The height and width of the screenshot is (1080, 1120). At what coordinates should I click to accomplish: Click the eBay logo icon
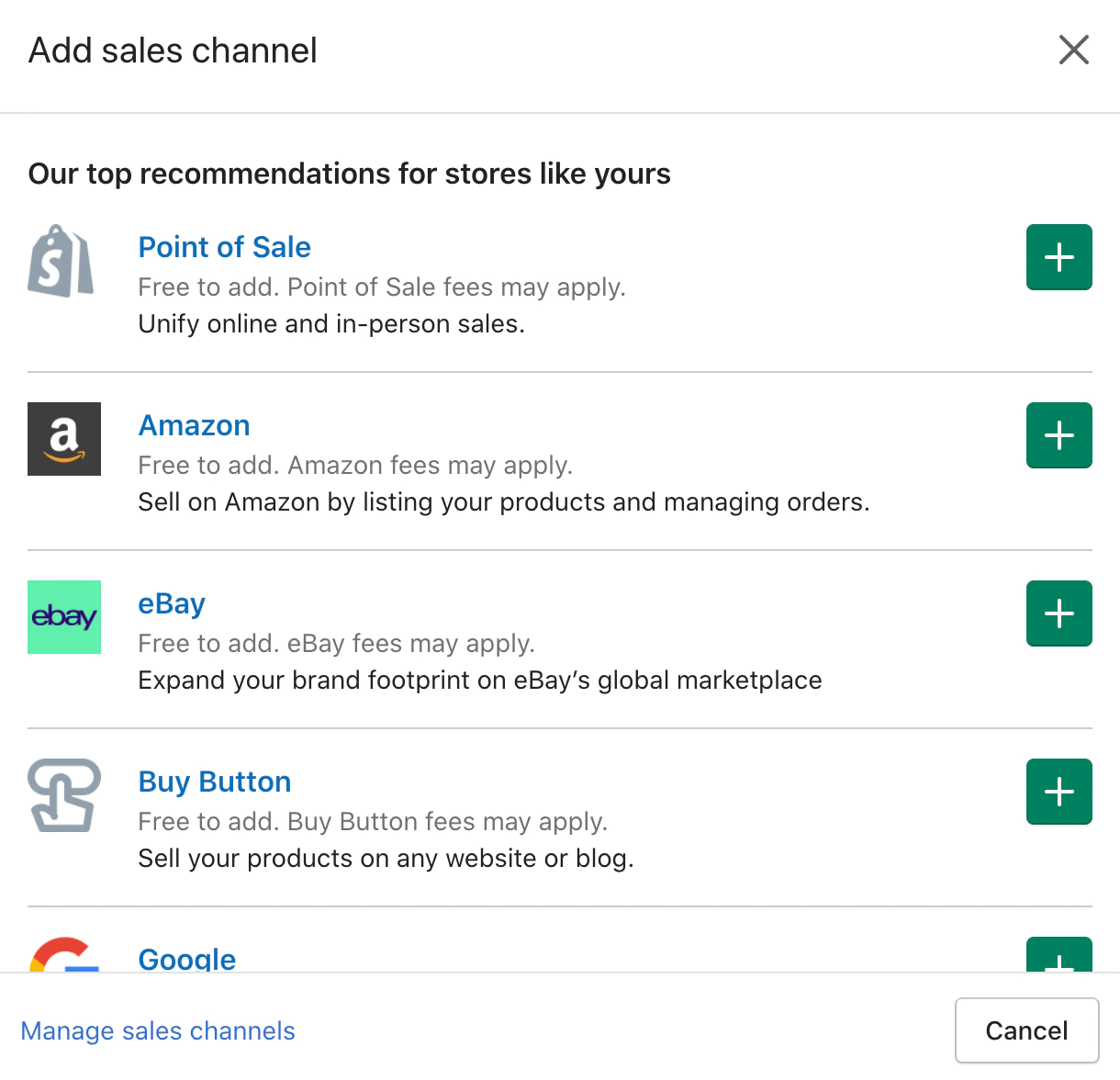coord(64,617)
